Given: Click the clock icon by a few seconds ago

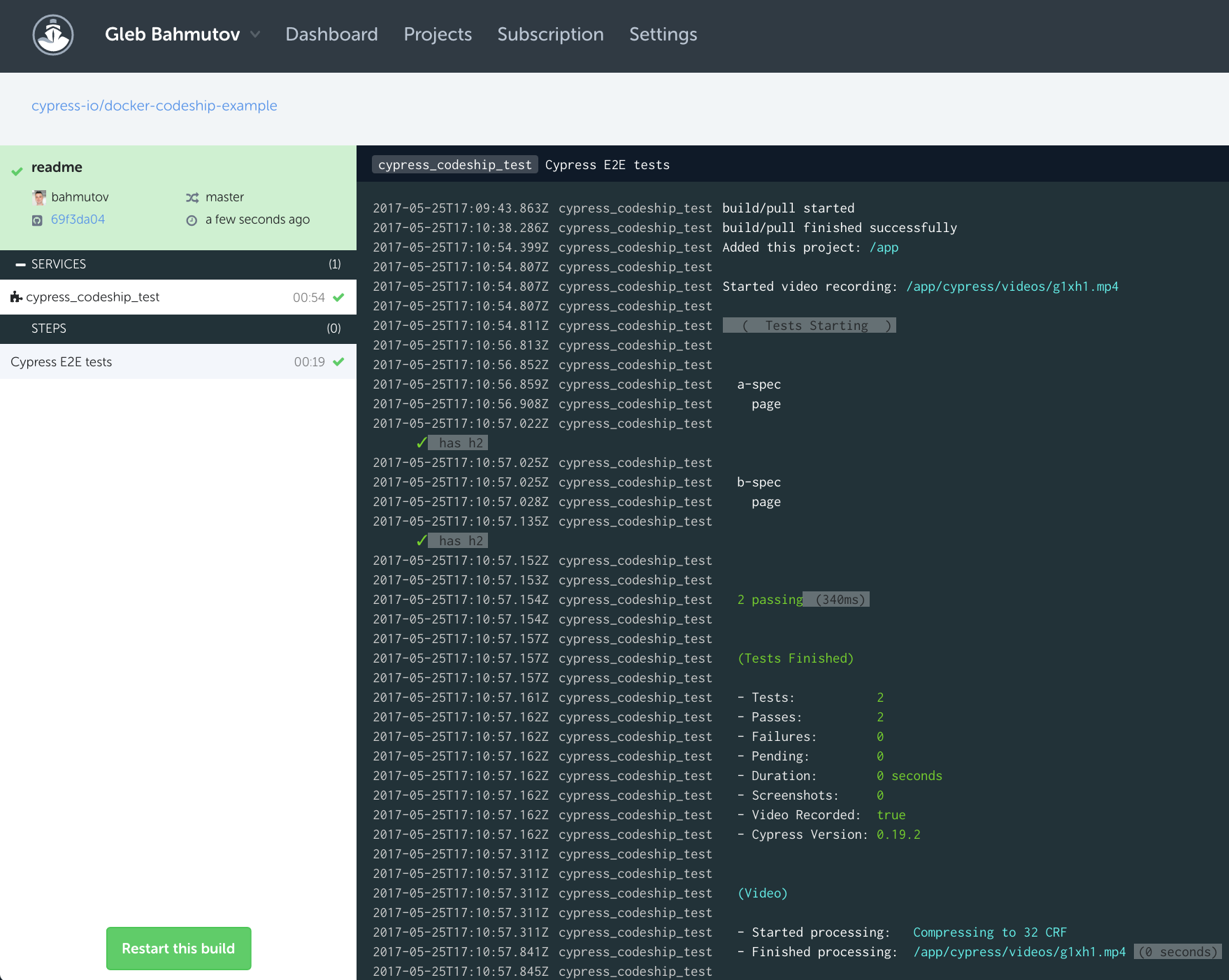Looking at the screenshot, I should (192, 220).
